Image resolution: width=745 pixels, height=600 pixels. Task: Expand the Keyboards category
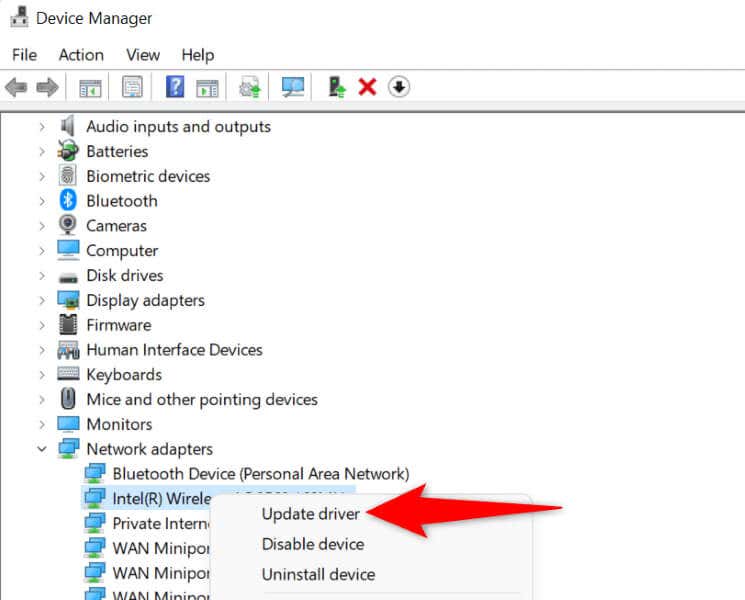point(42,375)
